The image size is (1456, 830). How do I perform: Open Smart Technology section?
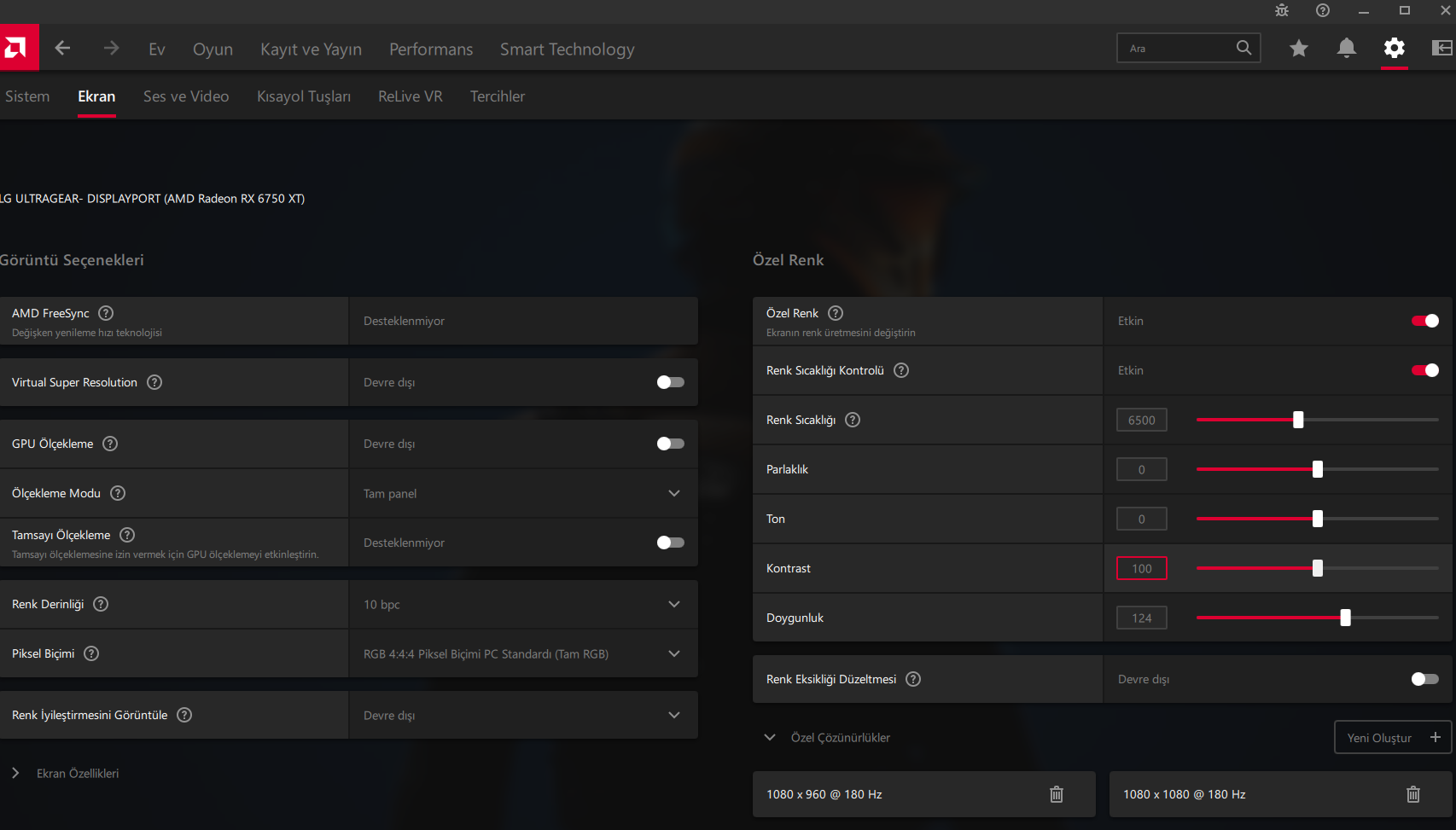[568, 49]
